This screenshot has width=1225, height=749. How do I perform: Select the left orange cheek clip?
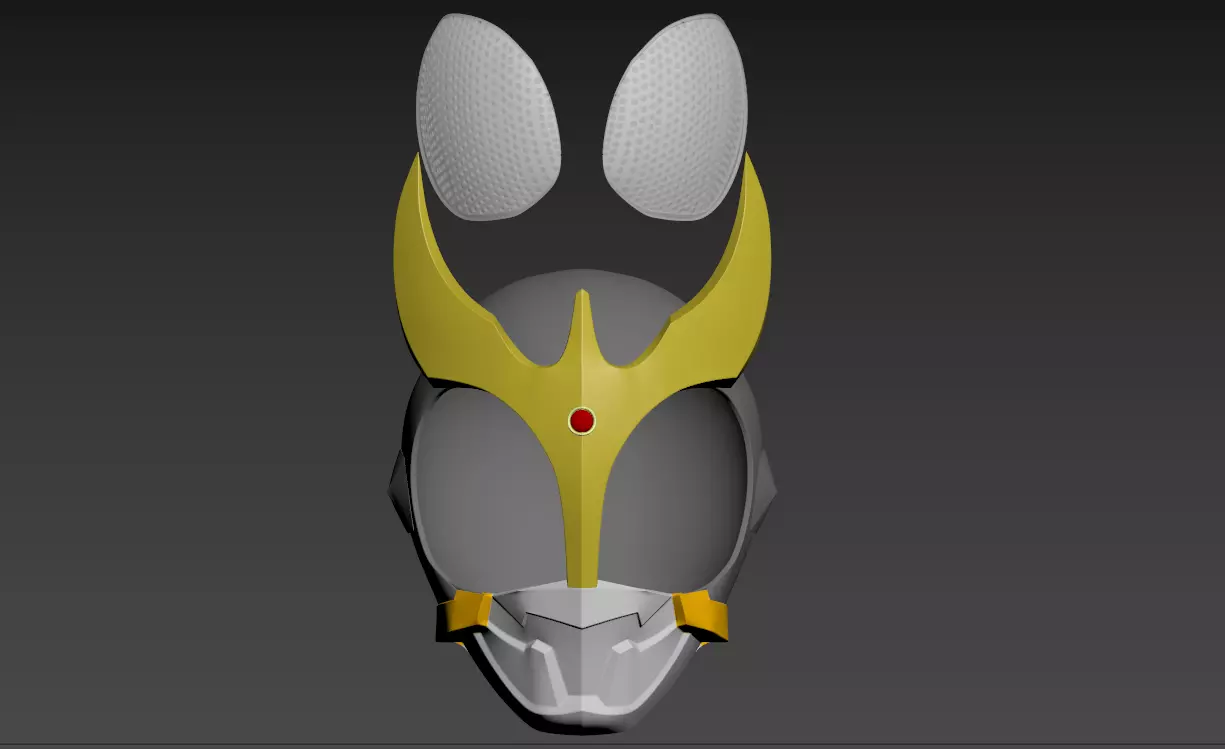coord(464,614)
